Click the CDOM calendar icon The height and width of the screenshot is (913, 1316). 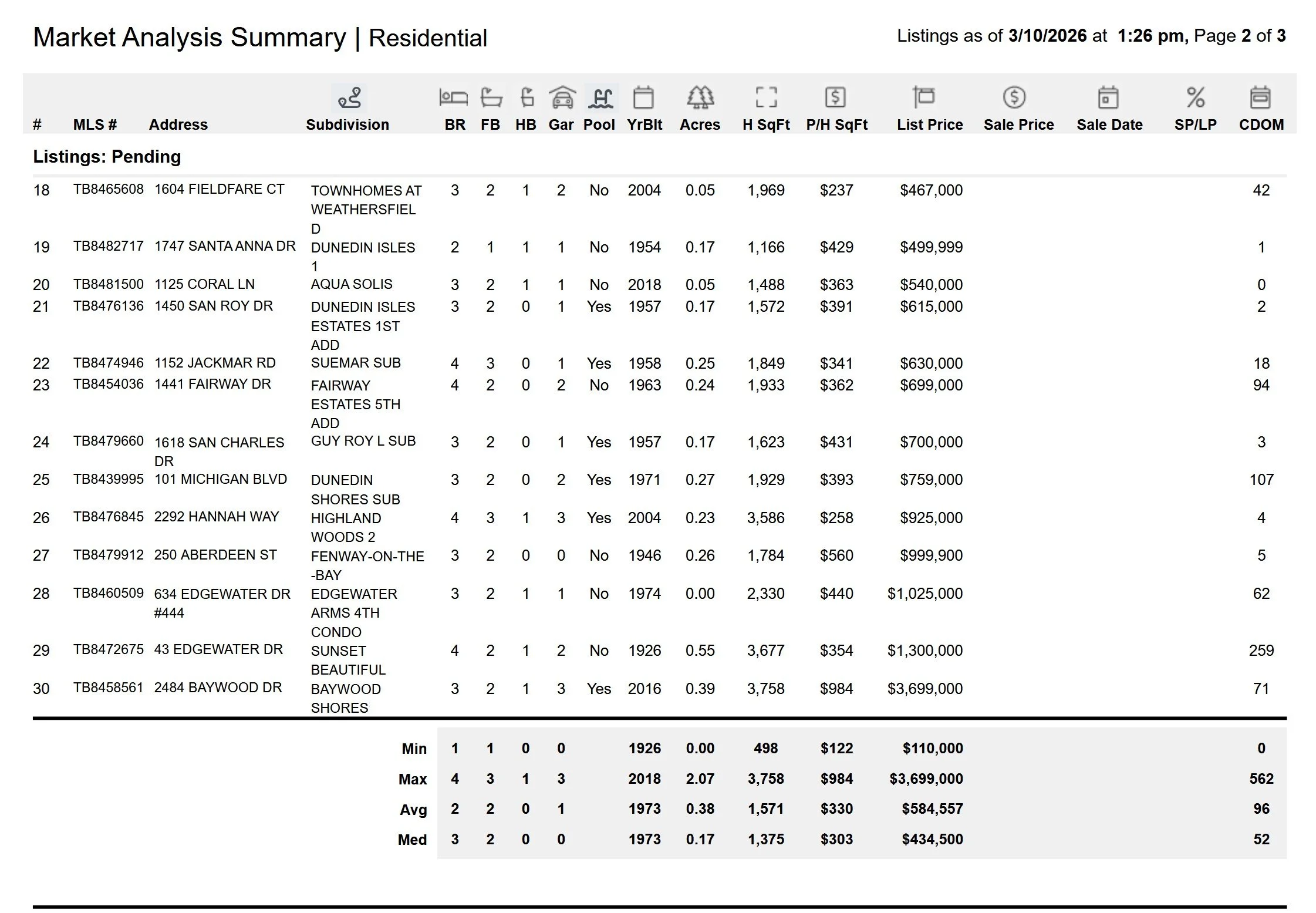1260,97
